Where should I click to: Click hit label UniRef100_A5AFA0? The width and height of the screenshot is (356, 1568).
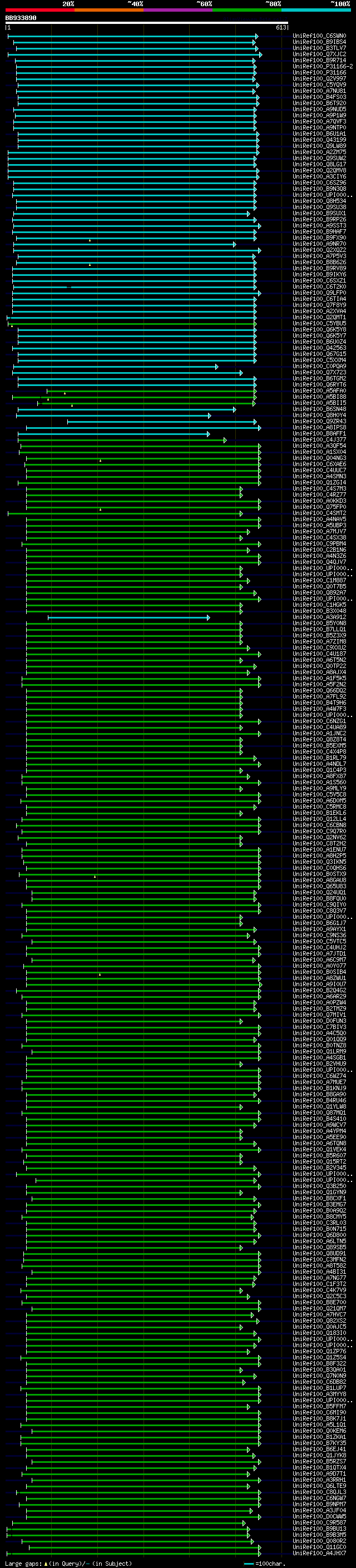(x=319, y=391)
